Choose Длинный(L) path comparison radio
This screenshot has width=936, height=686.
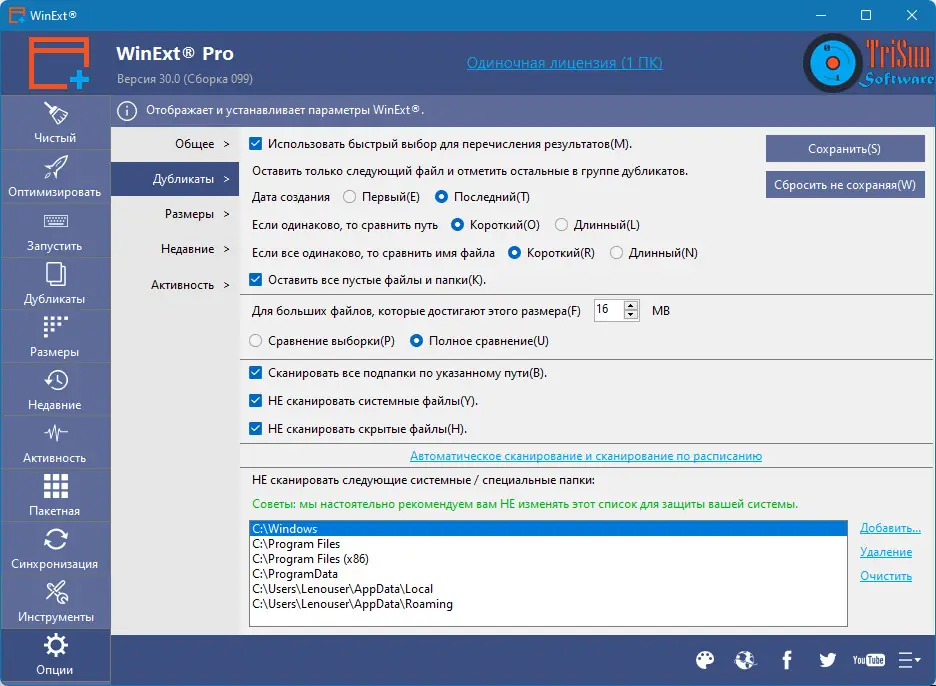[x=561, y=224]
